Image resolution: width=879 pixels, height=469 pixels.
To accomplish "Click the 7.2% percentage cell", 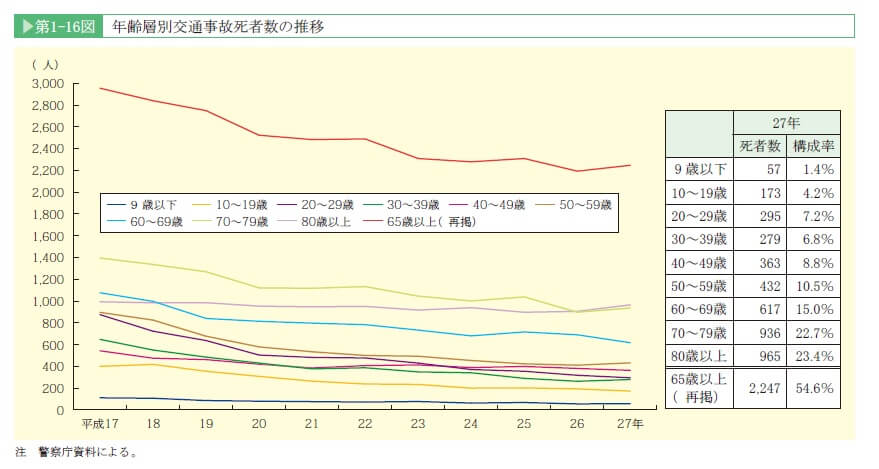I will [x=818, y=216].
